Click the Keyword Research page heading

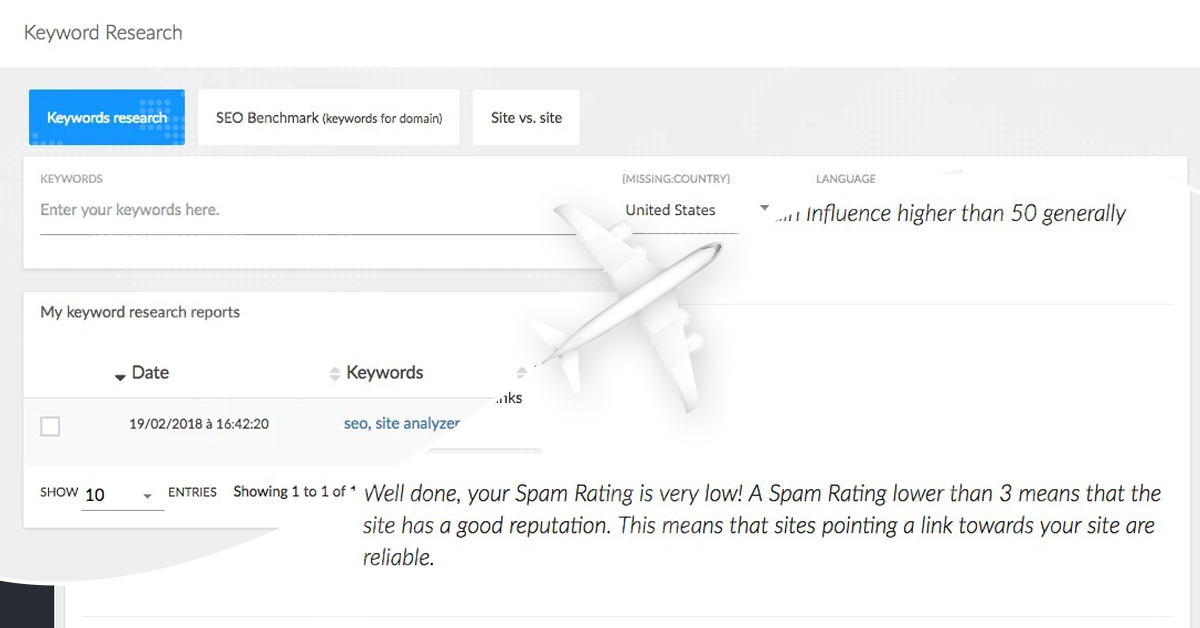(101, 32)
